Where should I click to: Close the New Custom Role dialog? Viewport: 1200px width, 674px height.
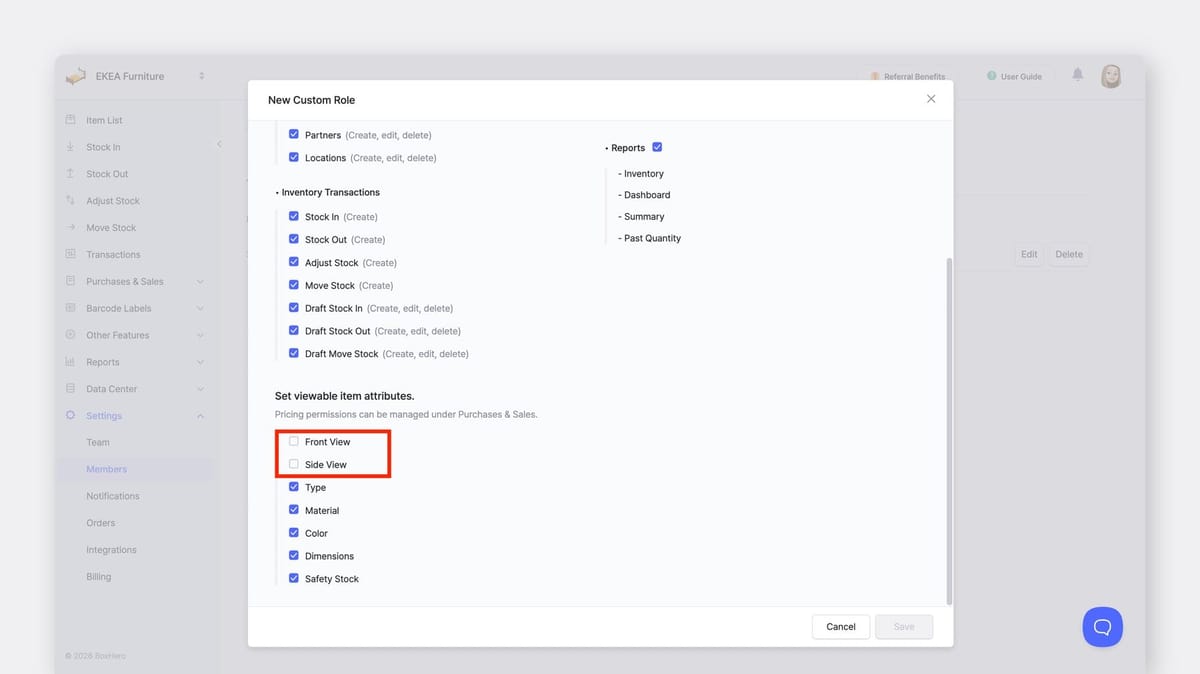tap(931, 99)
